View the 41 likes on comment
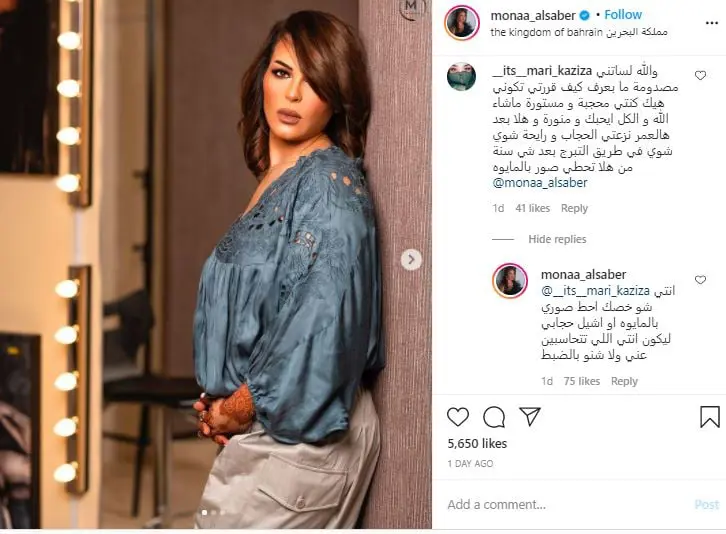Viewport: 726px width, 534px height. tap(532, 208)
